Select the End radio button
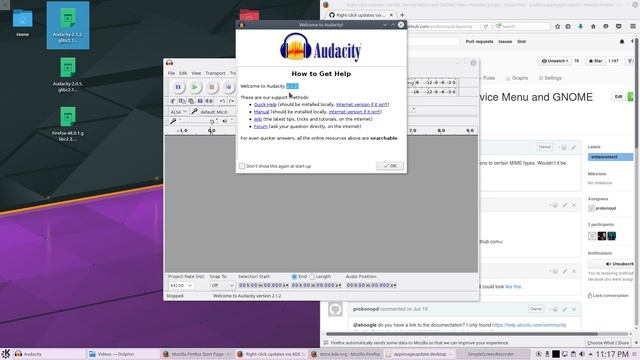The height and width of the screenshot is (360, 640). tap(294, 277)
